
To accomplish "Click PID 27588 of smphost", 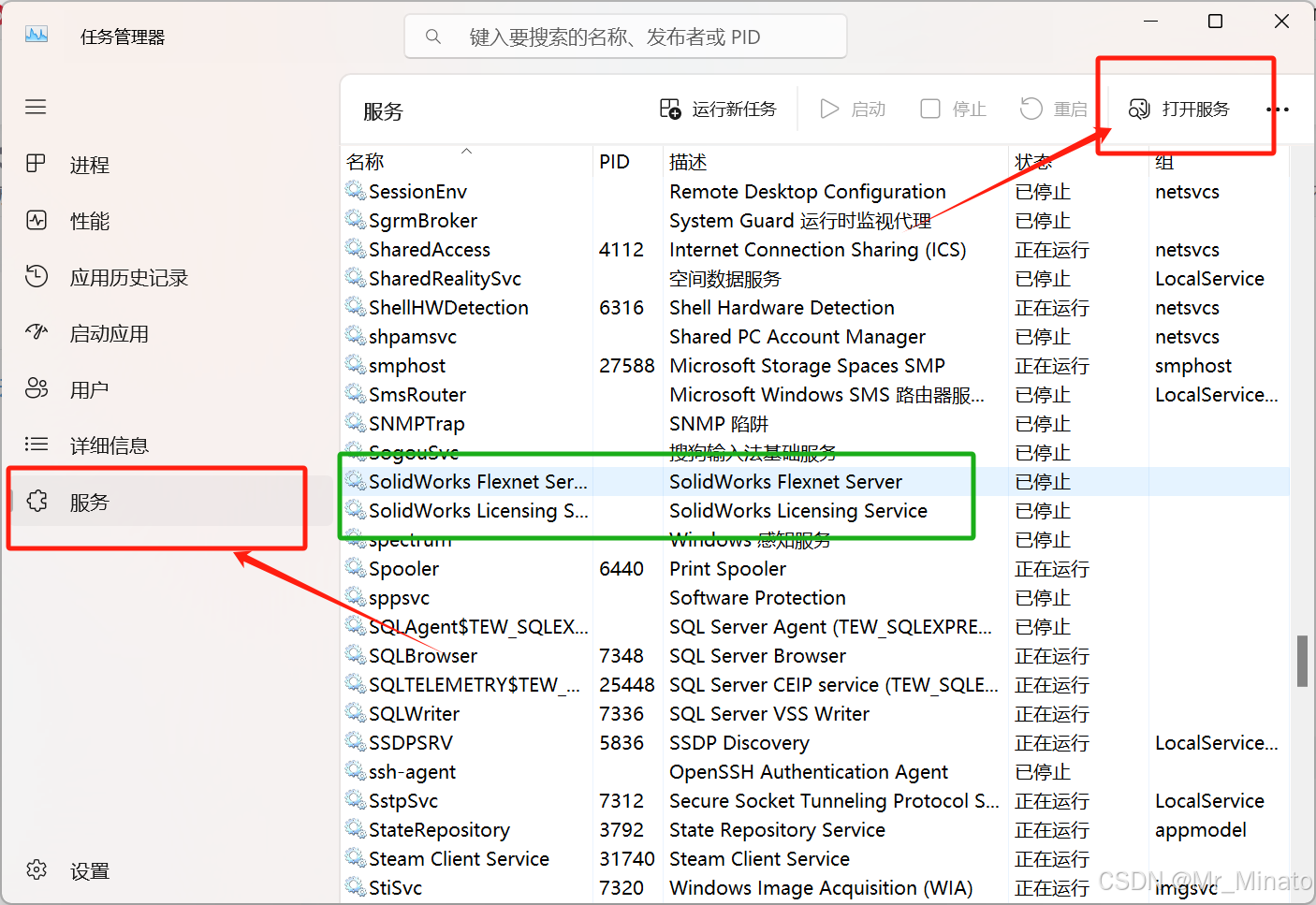I will (627, 365).
